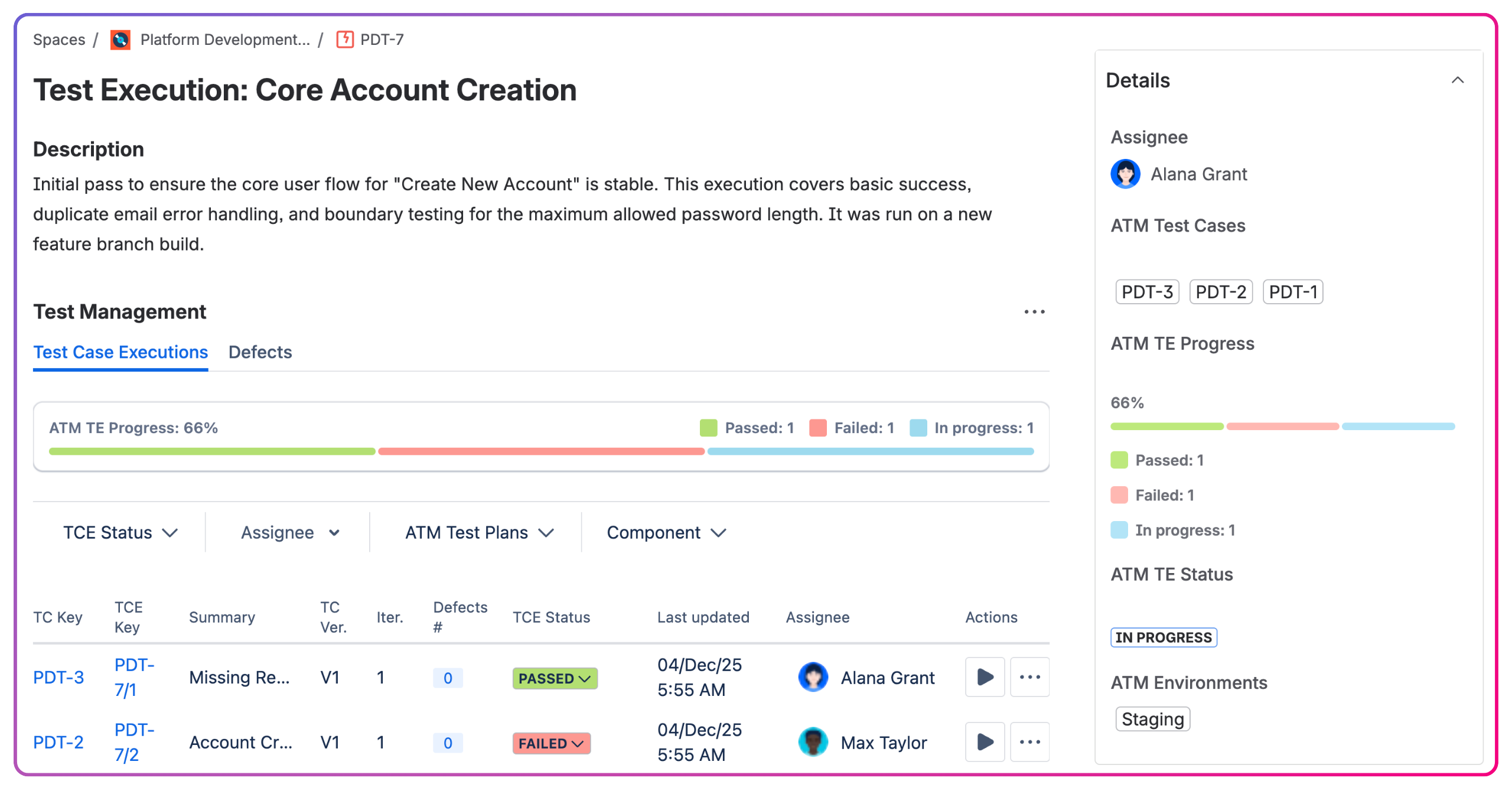
Task: Open more actions menu for PDT-2 row
Action: (x=1029, y=742)
